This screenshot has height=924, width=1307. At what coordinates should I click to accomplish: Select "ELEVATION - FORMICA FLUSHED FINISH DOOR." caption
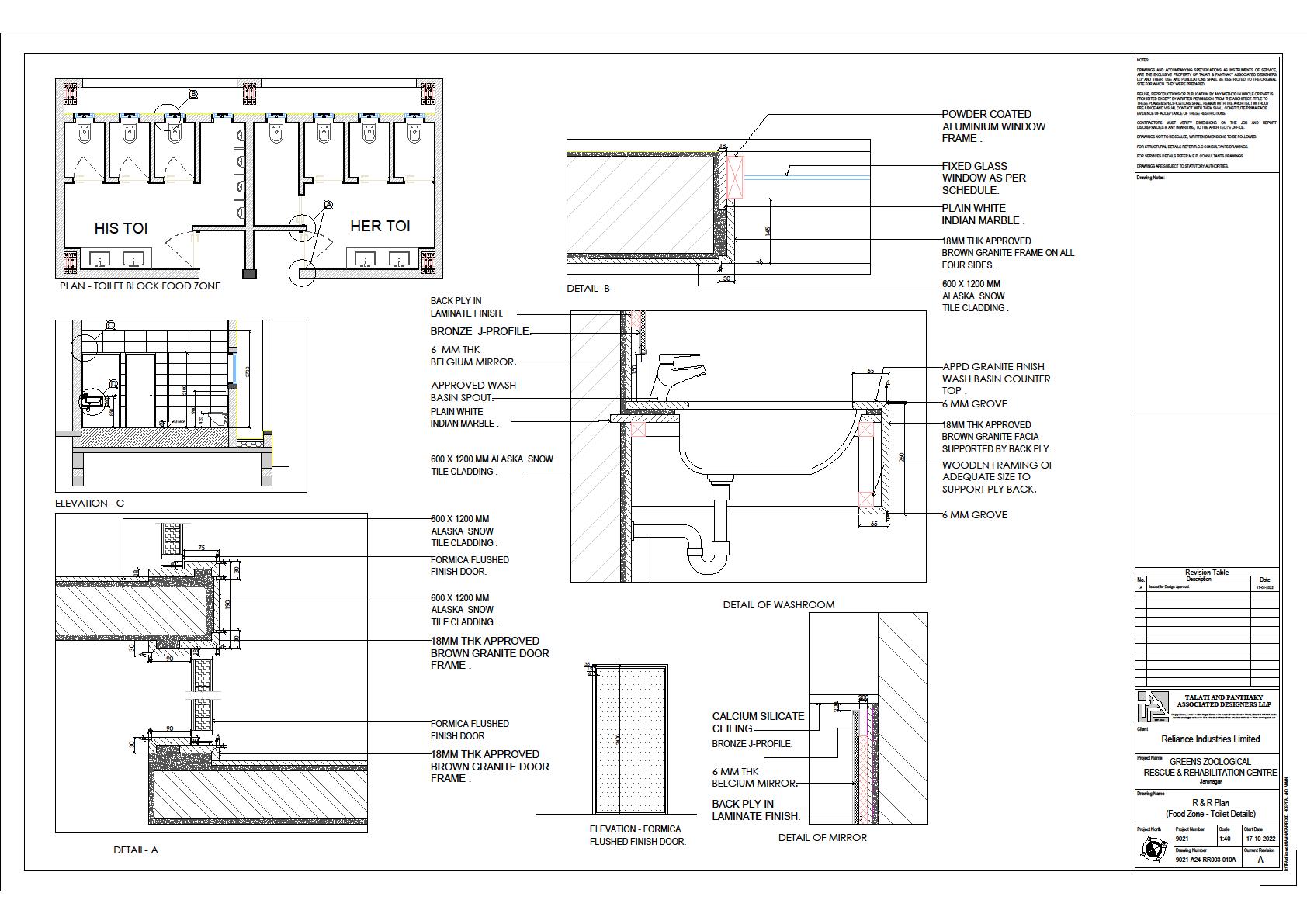(638, 835)
